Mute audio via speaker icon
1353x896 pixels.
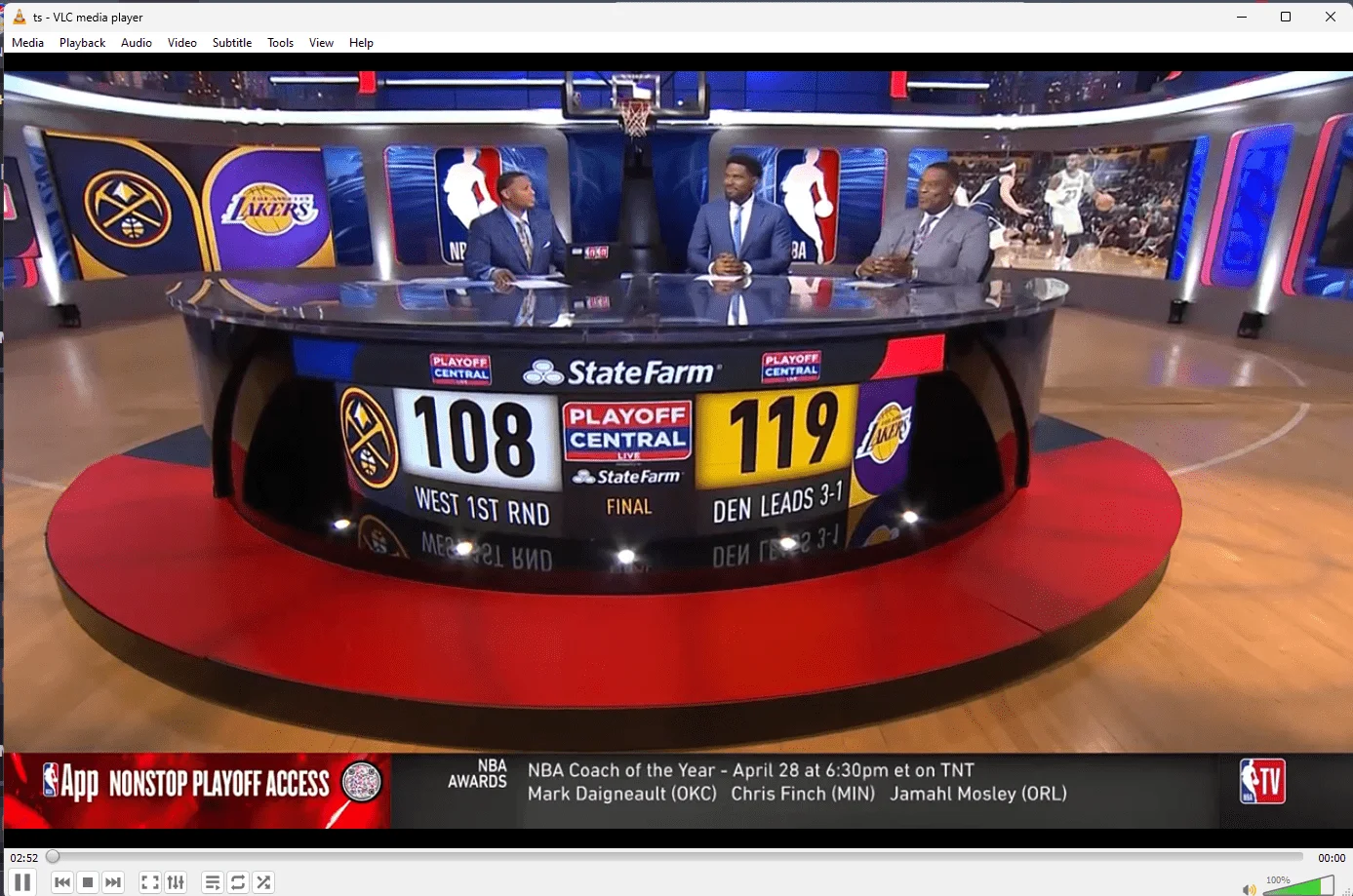coord(1250,889)
